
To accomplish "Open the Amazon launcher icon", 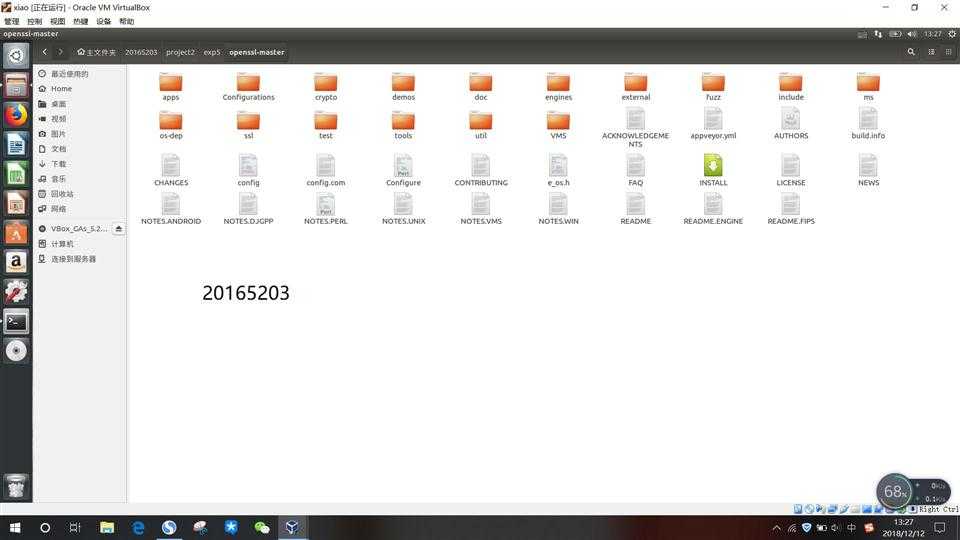I will [x=16, y=262].
